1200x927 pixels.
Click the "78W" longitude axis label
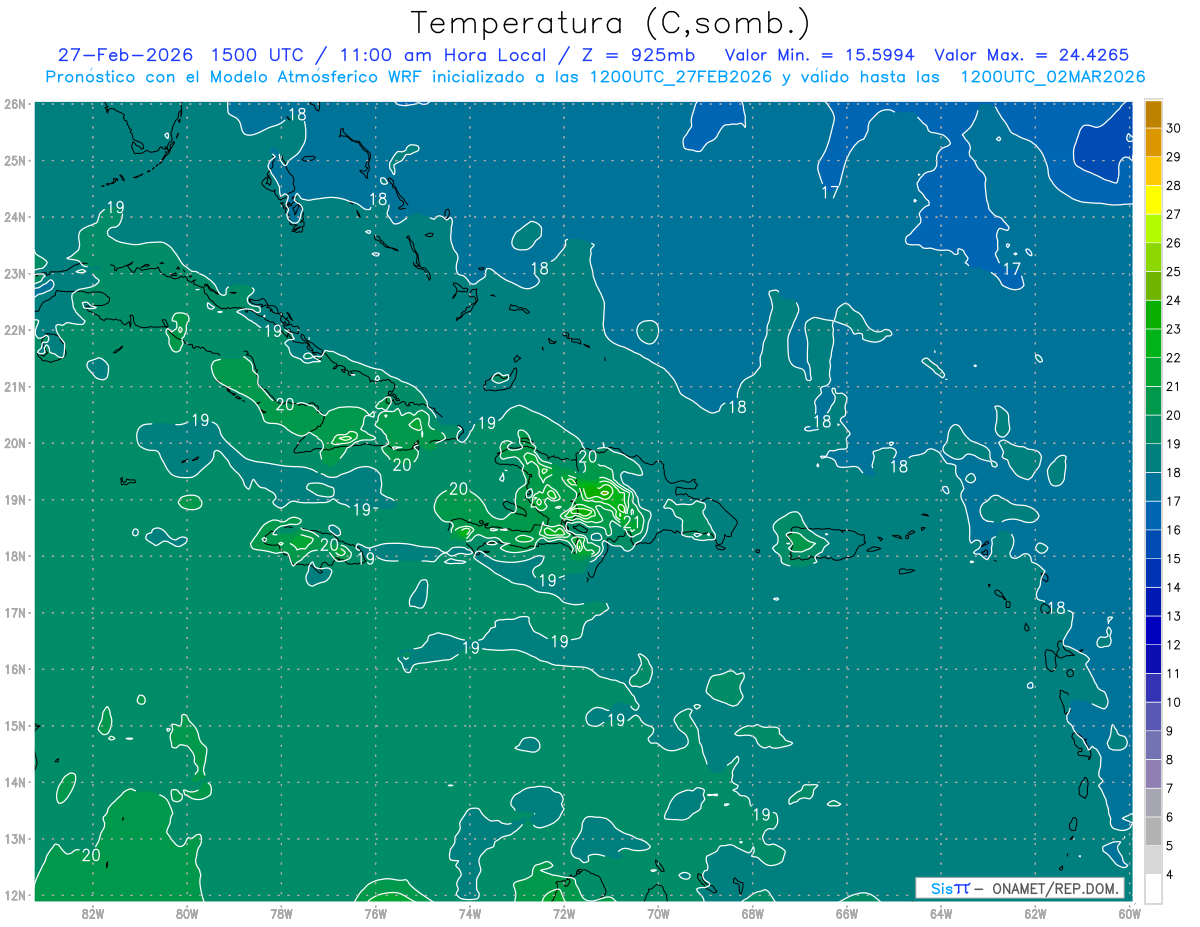point(281,913)
